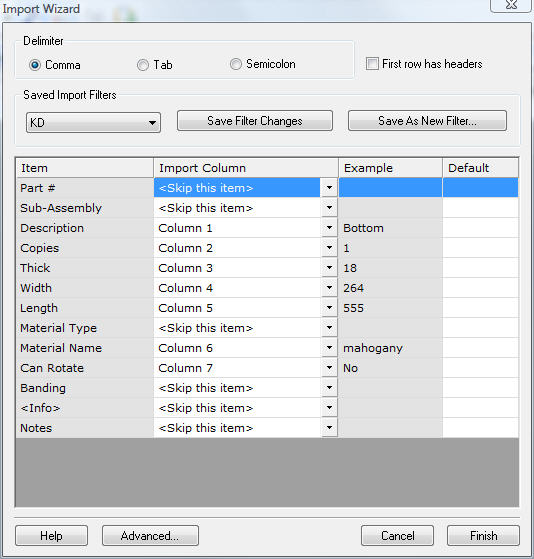Expand Import Column dropdown for Length
The image size is (534, 559).
click(329, 307)
